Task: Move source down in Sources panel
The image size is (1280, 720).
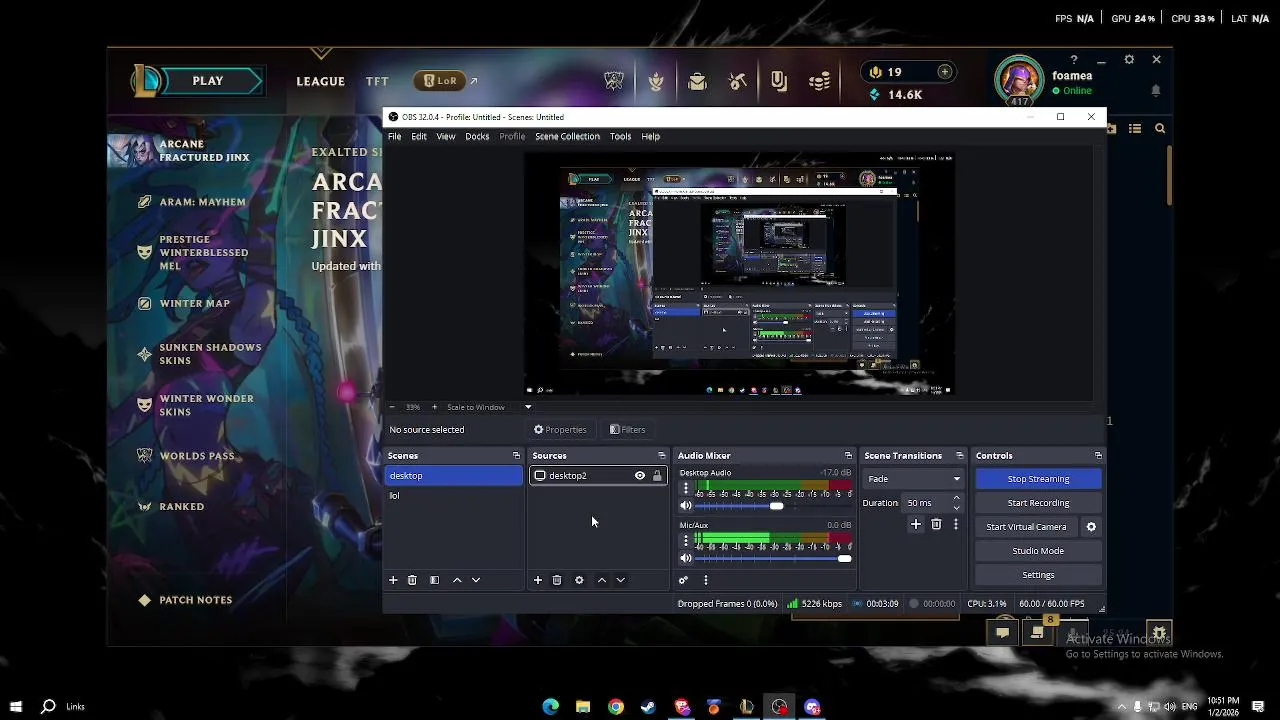Action: [621, 580]
